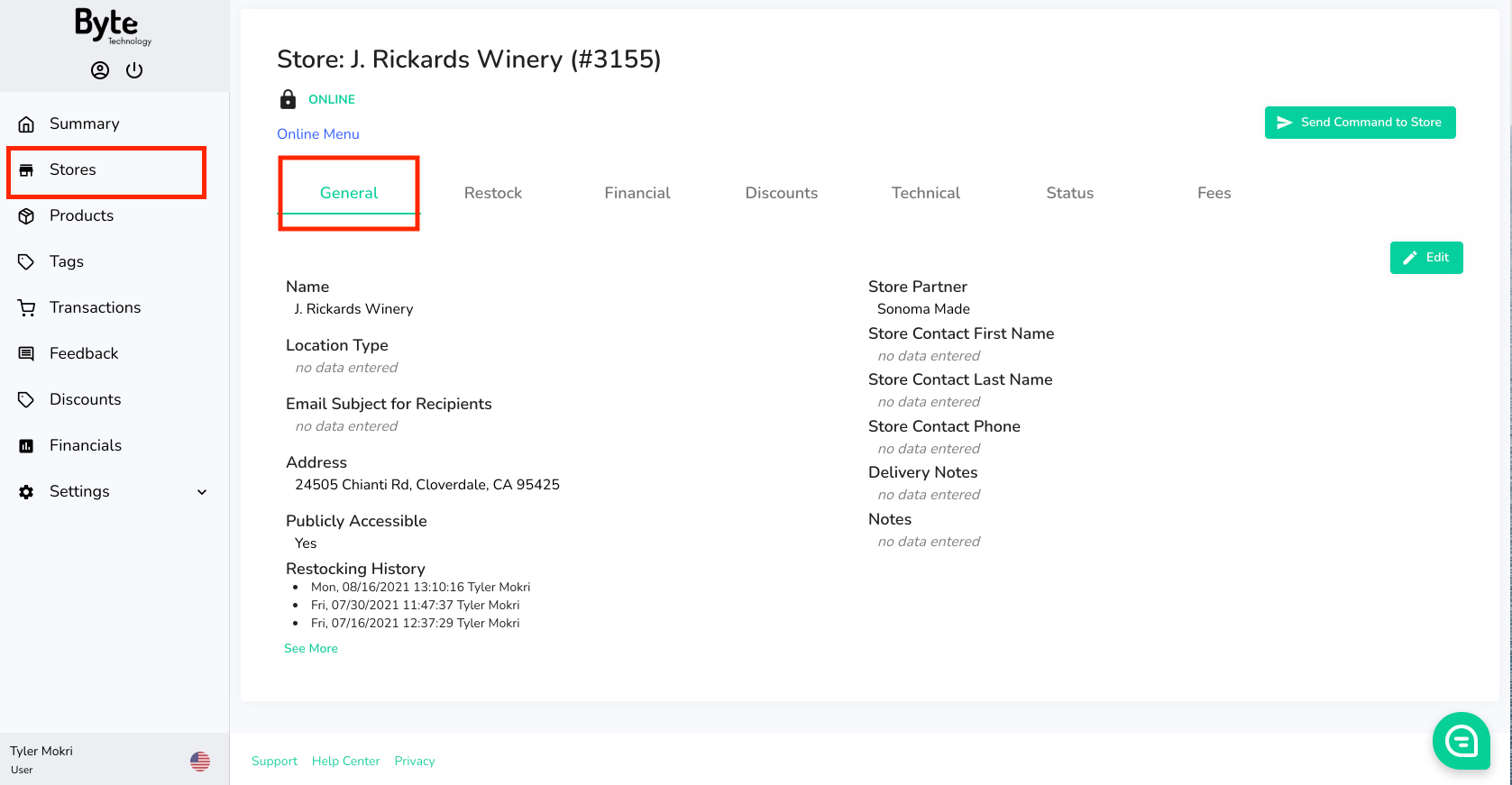The width and height of the screenshot is (1512, 785).
Task: Click restock entry Mon, 08/16/2021
Action: coord(420,588)
